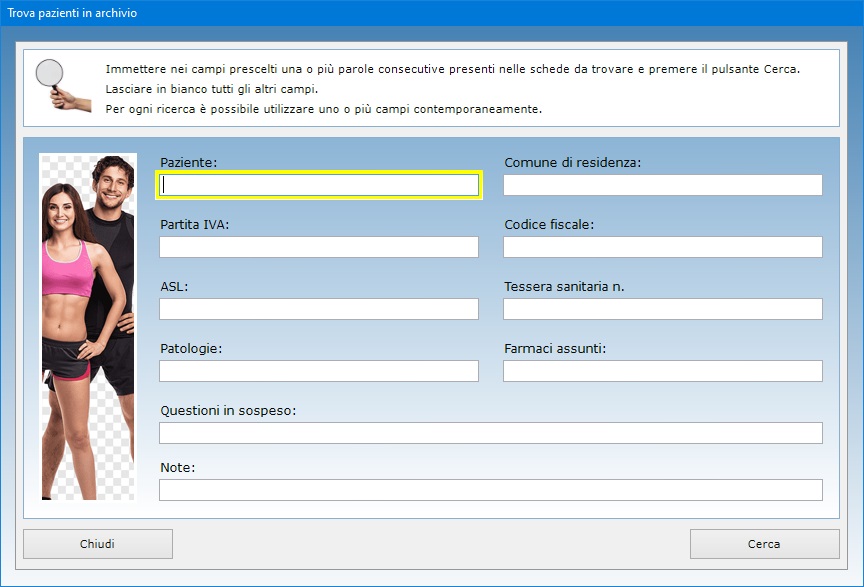The width and height of the screenshot is (864, 587).
Task: Click the Farmaci assunti text field
Action: [662, 371]
